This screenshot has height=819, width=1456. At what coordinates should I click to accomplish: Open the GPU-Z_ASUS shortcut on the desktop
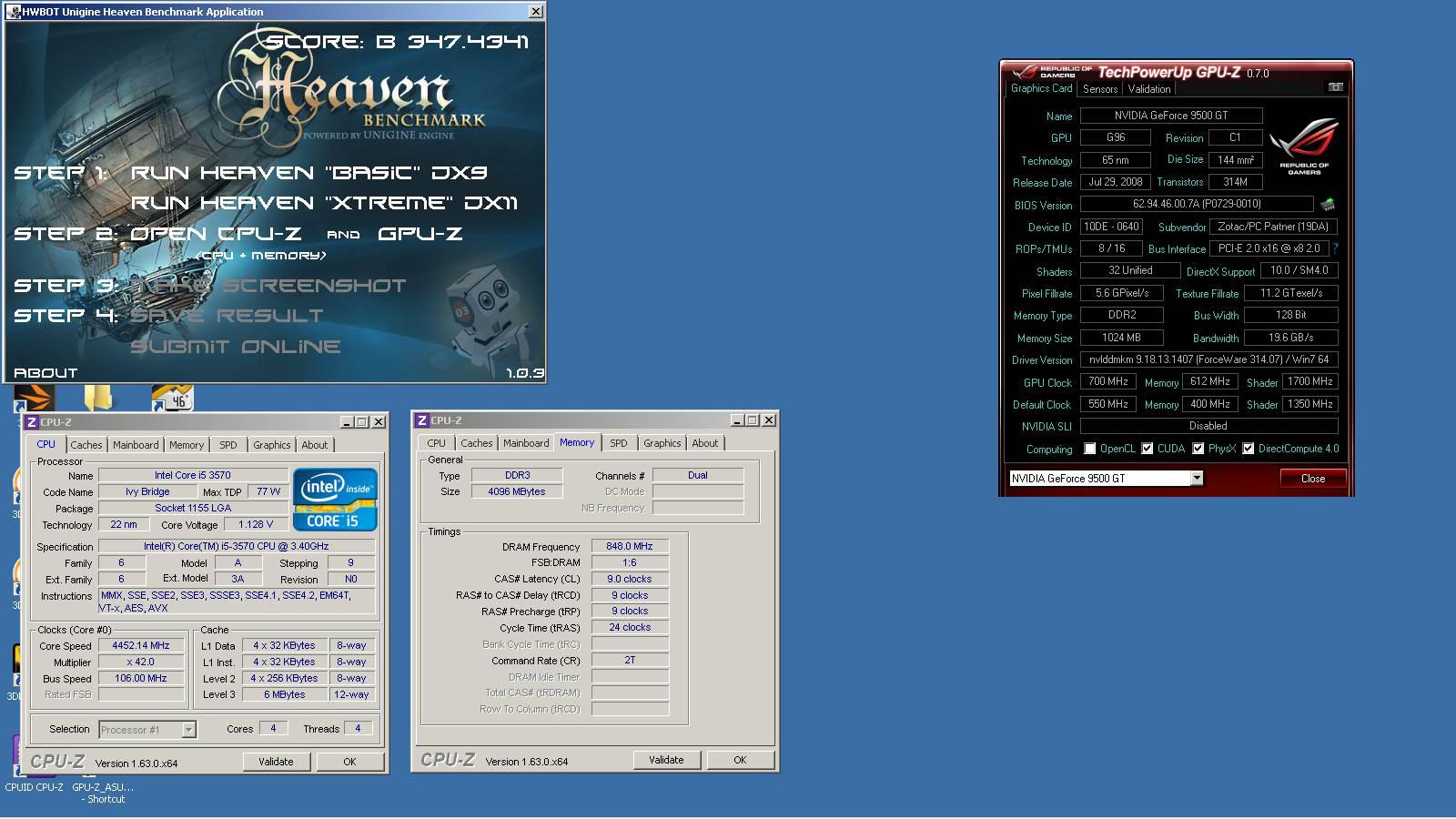pos(103,793)
